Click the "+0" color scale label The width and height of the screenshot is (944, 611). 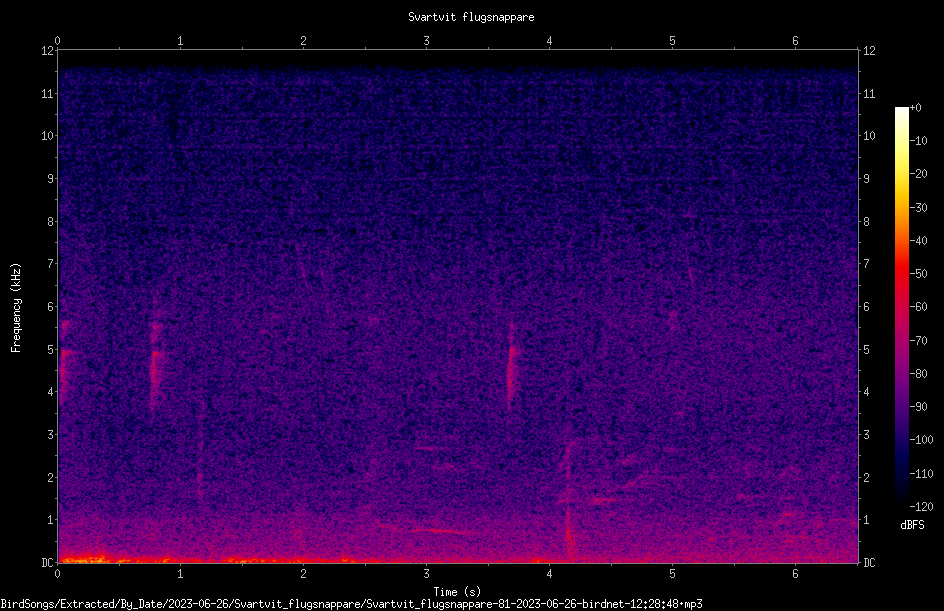click(915, 108)
